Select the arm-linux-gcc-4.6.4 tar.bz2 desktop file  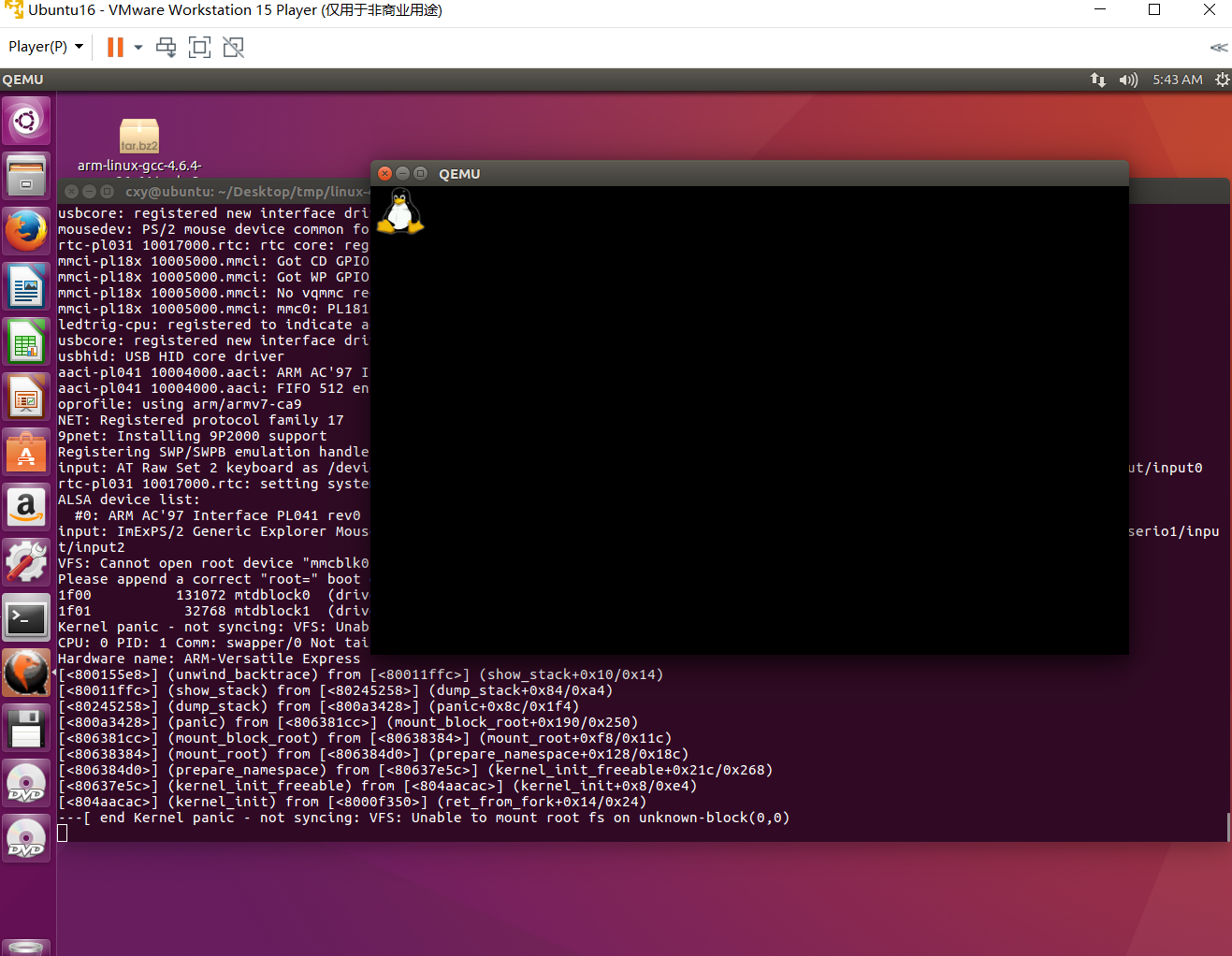[139, 145]
